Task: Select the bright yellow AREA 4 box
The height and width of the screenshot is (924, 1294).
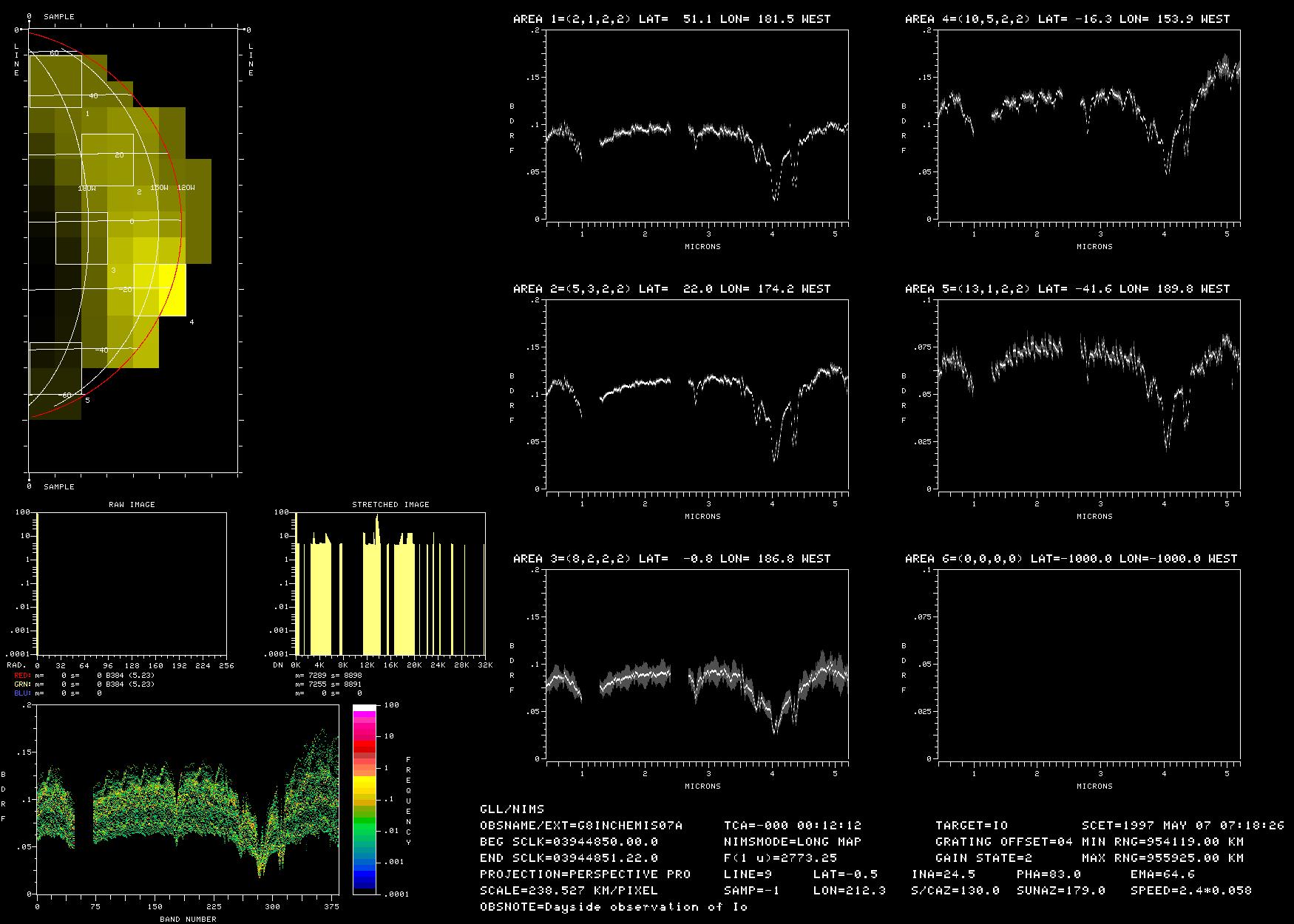Action: point(160,290)
